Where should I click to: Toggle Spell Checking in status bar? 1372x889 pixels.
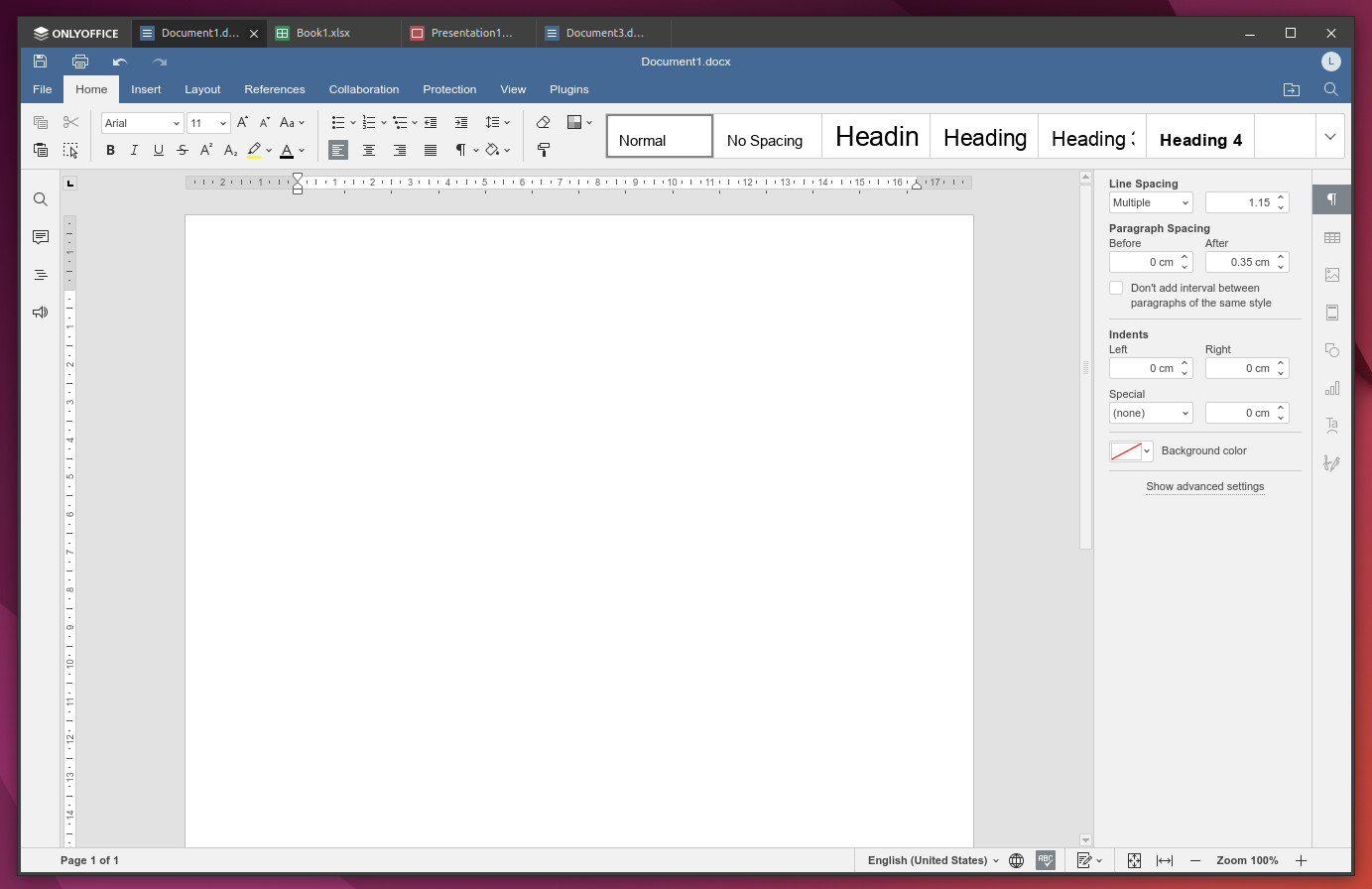click(1046, 860)
